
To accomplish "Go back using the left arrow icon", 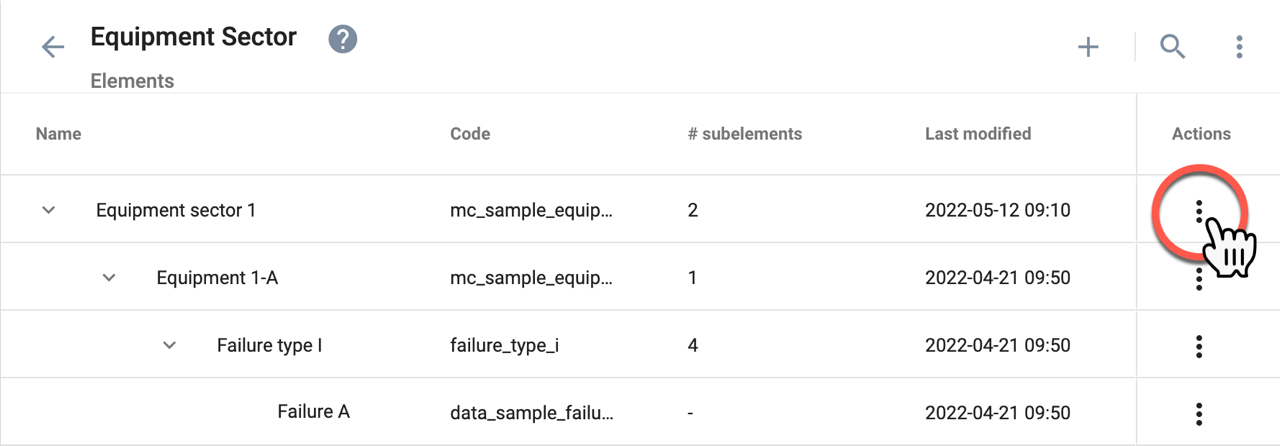I will [x=52, y=46].
